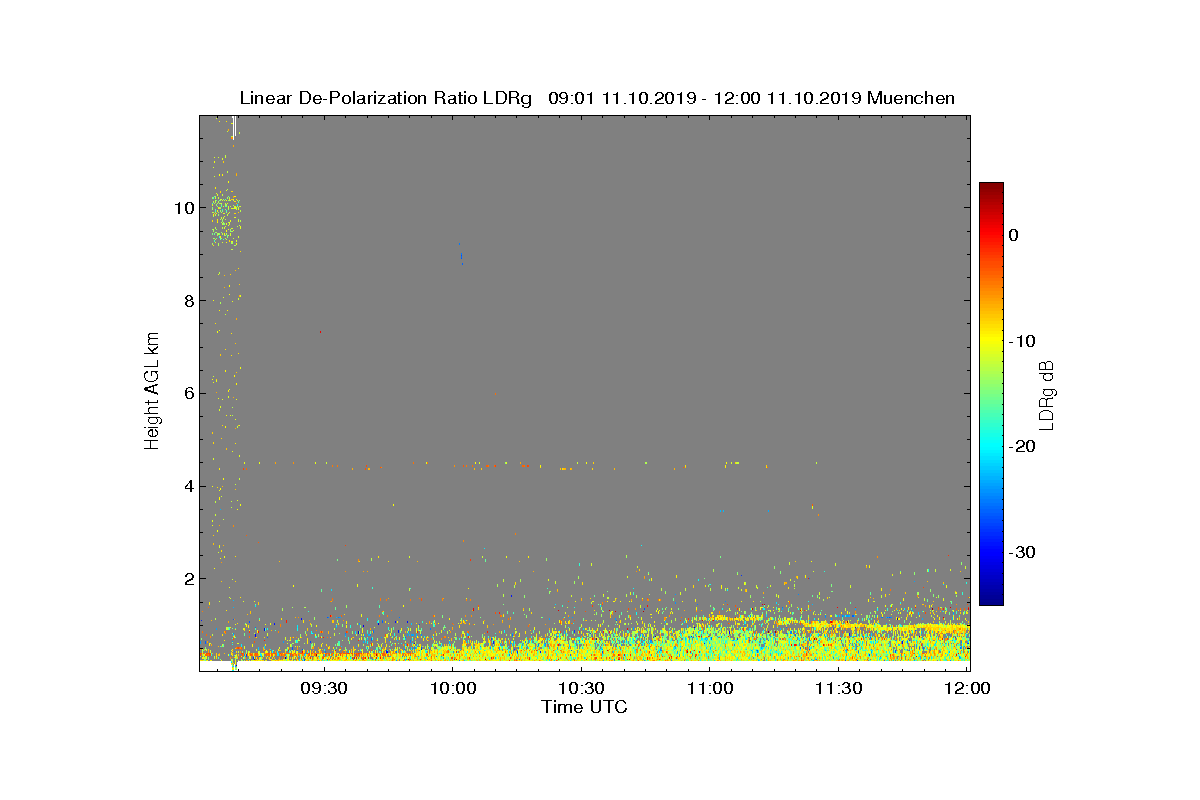Click the height tick label 6
This screenshot has width=1200, height=800.
187,393
